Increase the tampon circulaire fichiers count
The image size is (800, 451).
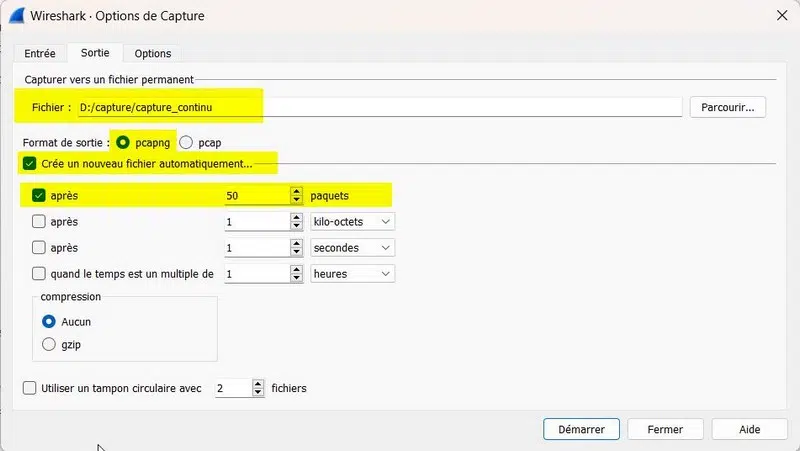258,384
